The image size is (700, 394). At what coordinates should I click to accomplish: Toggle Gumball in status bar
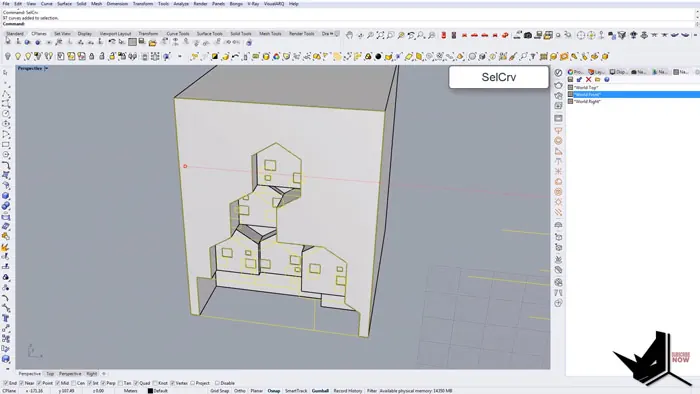(320, 391)
